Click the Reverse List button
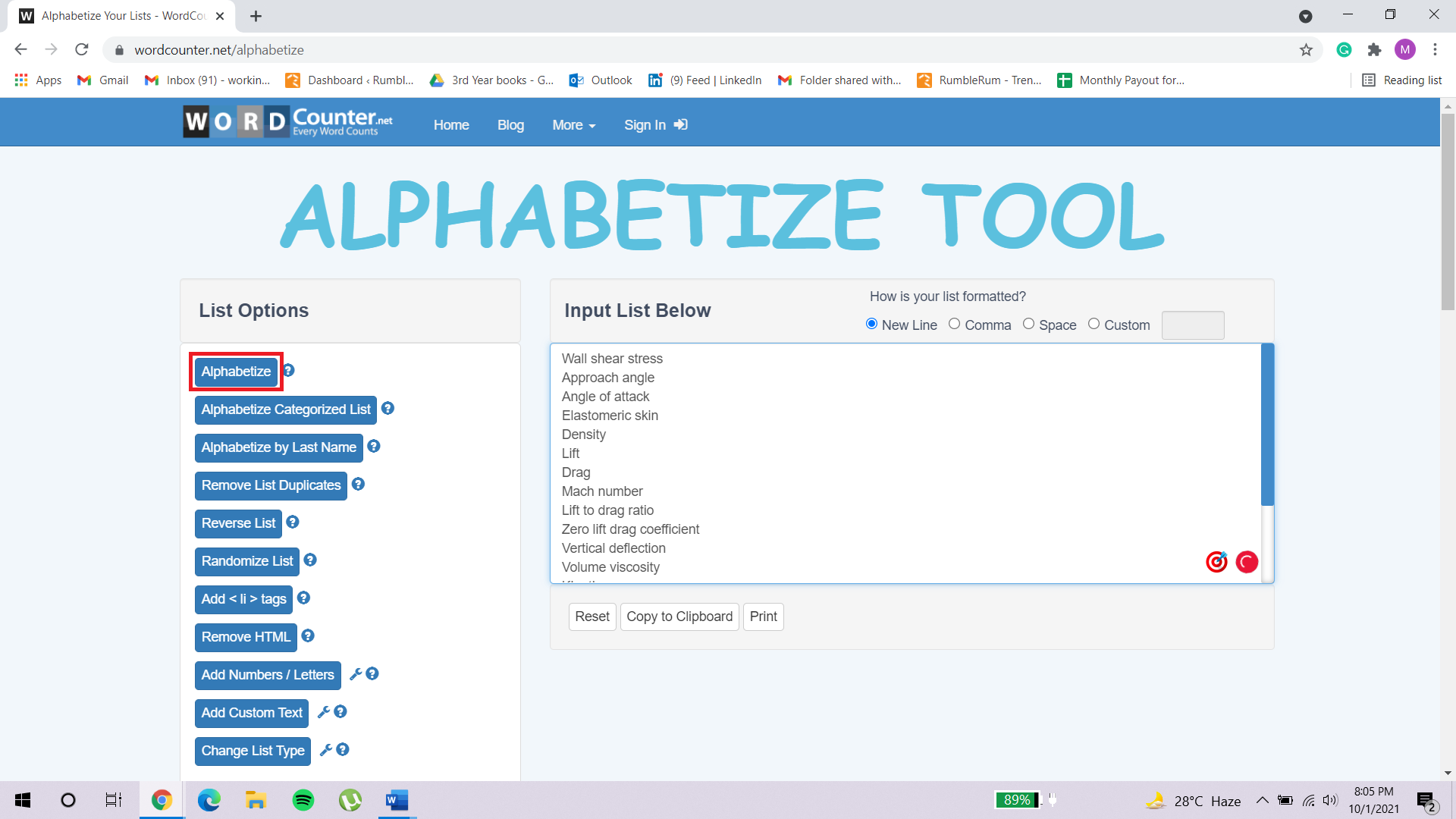The image size is (1456, 819). (x=238, y=523)
